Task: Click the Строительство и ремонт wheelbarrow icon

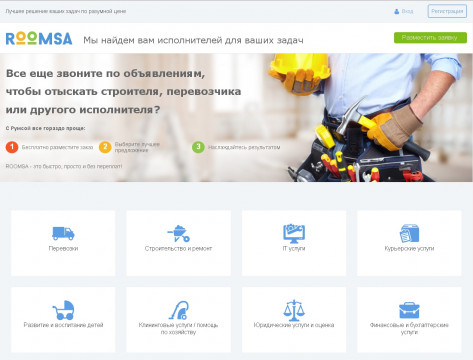Action: point(178,233)
